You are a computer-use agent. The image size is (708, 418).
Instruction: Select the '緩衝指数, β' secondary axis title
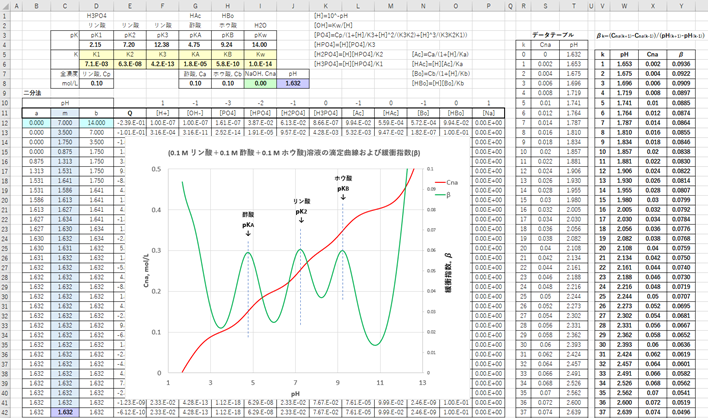pos(448,273)
